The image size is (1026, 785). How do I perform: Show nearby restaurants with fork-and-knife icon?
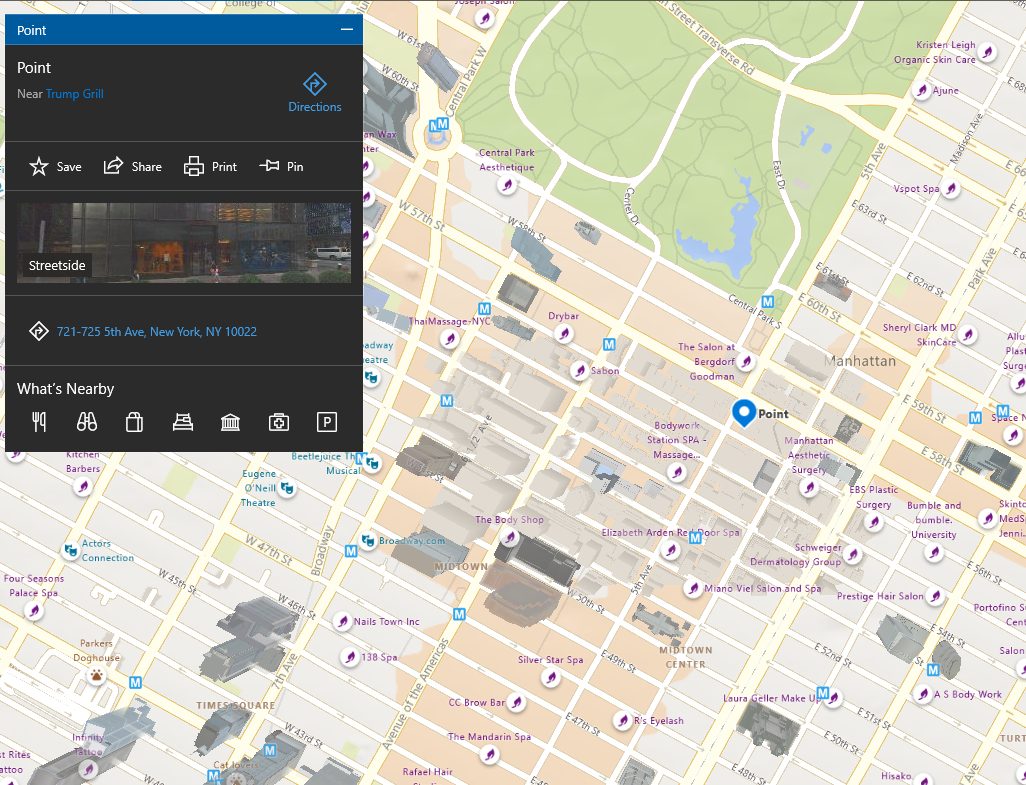pos(39,422)
